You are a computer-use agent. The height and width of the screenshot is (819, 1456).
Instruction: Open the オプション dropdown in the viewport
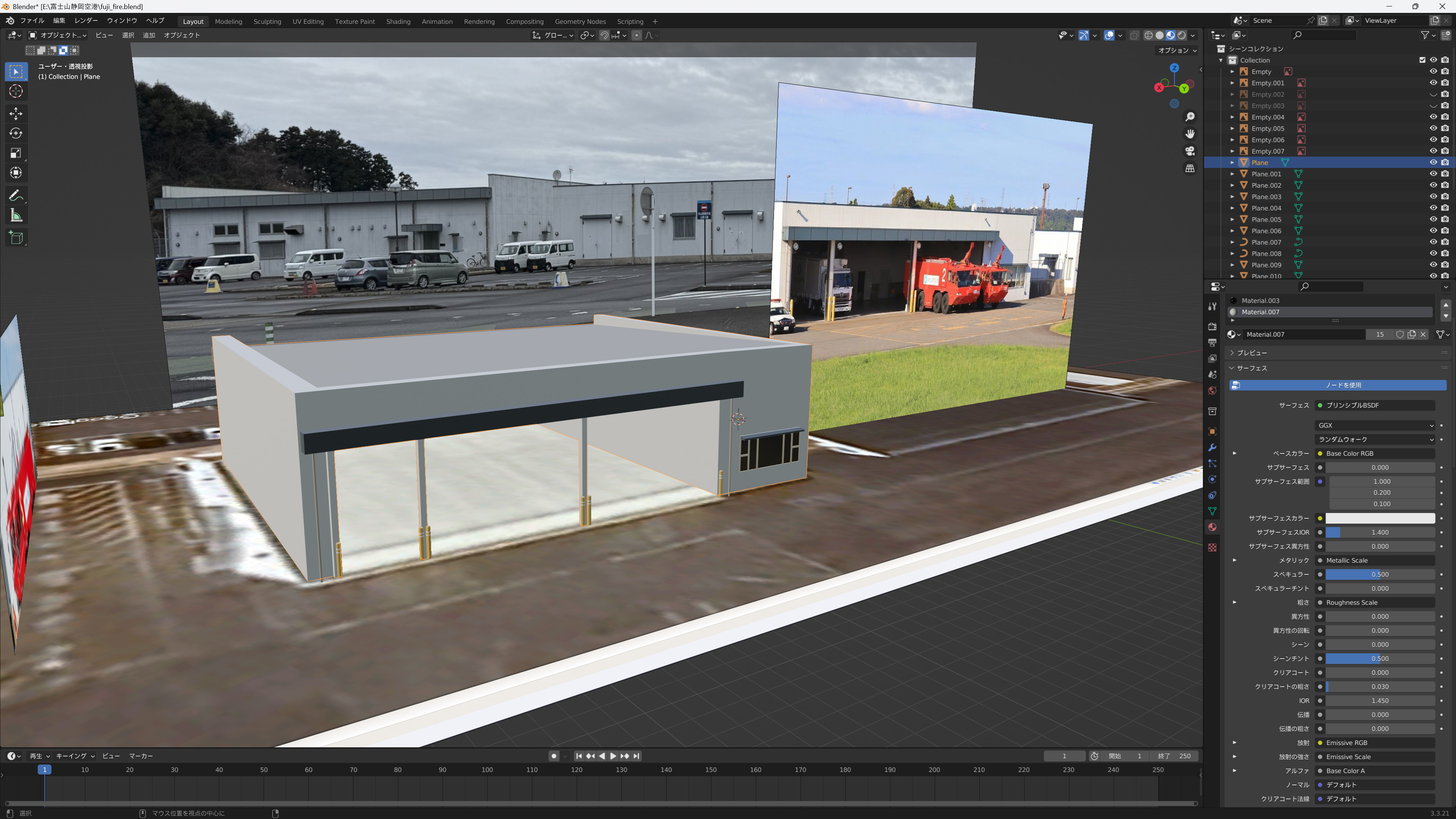[x=1177, y=50]
